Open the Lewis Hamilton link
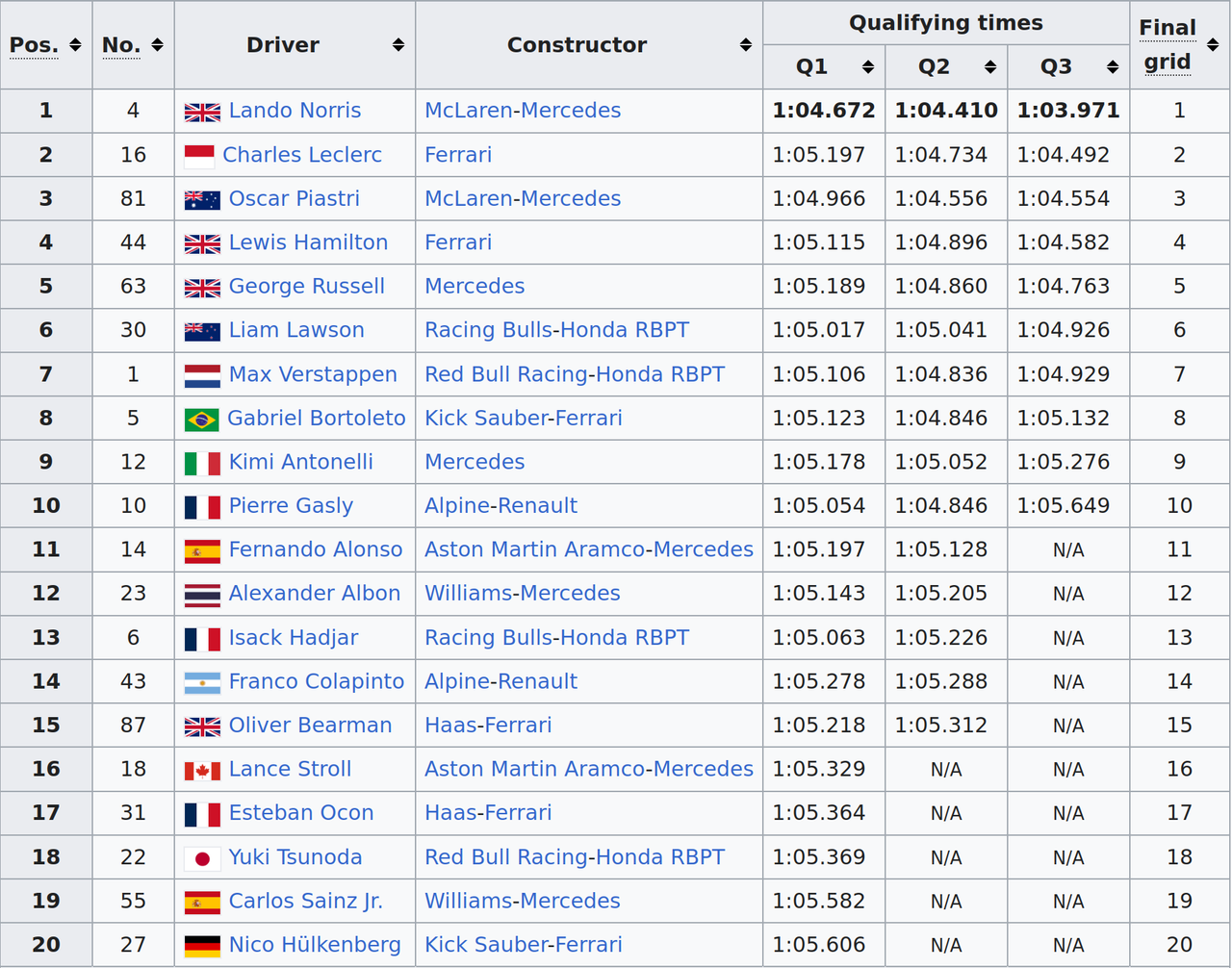 tap(308, 242)
